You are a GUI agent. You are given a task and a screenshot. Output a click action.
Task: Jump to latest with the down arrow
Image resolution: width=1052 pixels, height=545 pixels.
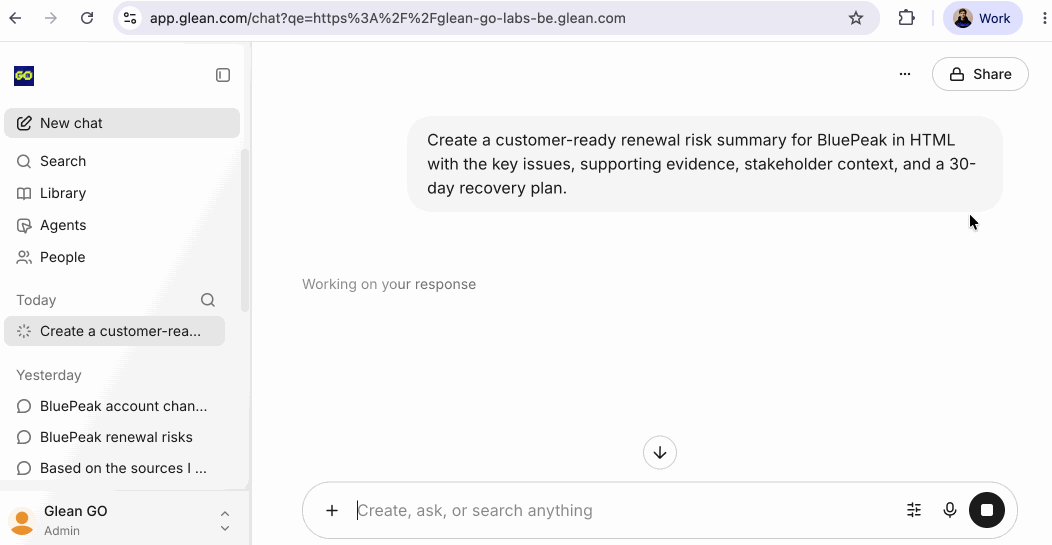[x=660, y=452]
